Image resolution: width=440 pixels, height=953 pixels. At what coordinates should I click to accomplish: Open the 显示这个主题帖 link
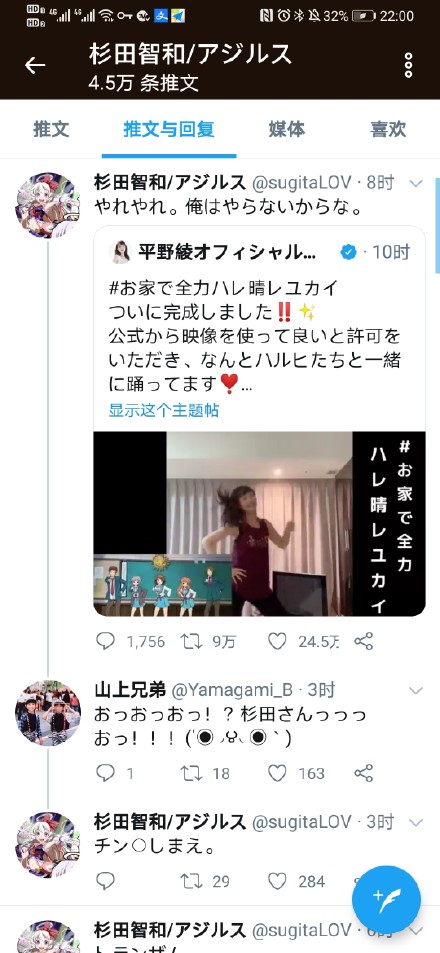pos(163,410)
